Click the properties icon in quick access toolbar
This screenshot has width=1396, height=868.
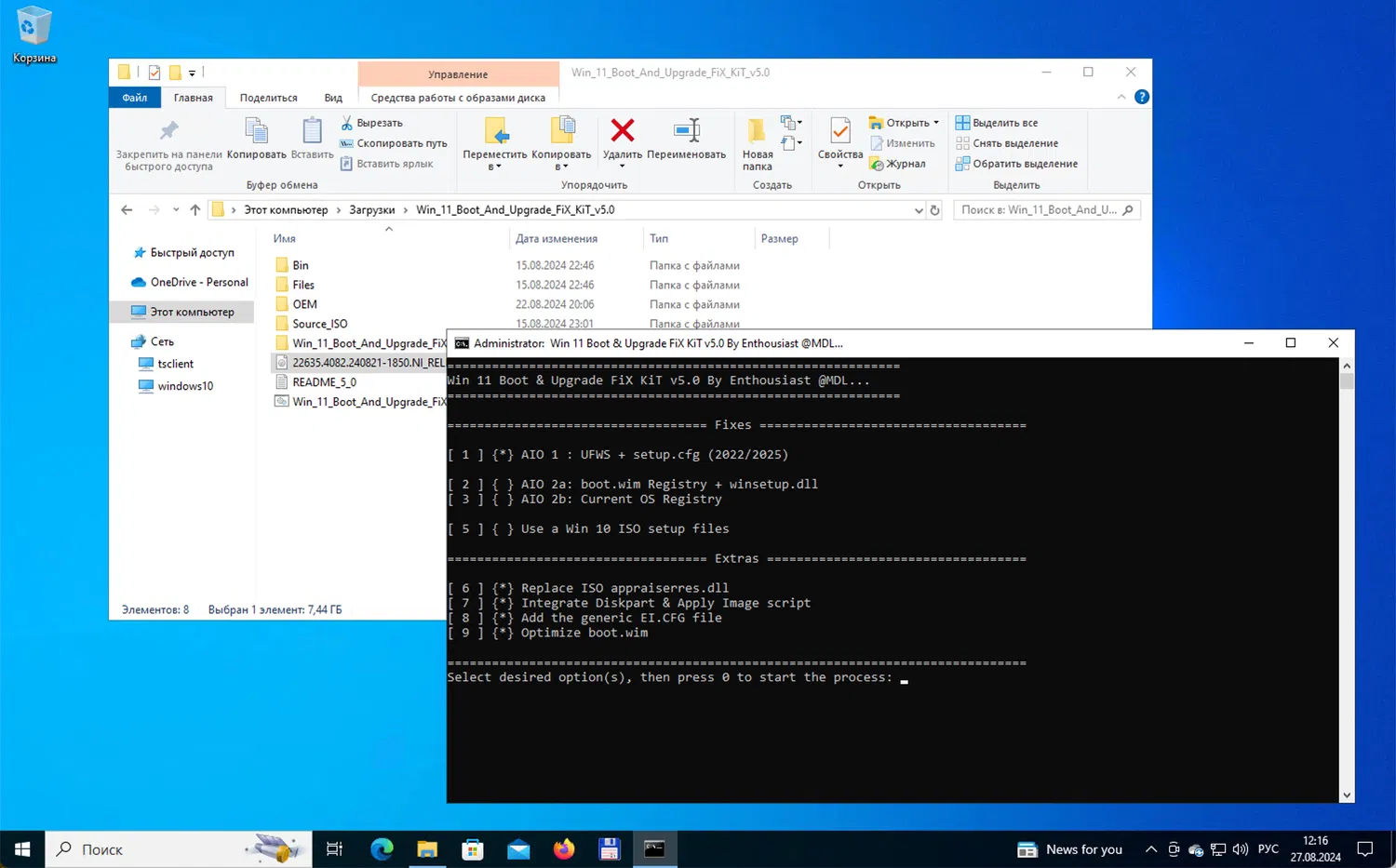tap(154, 73)
